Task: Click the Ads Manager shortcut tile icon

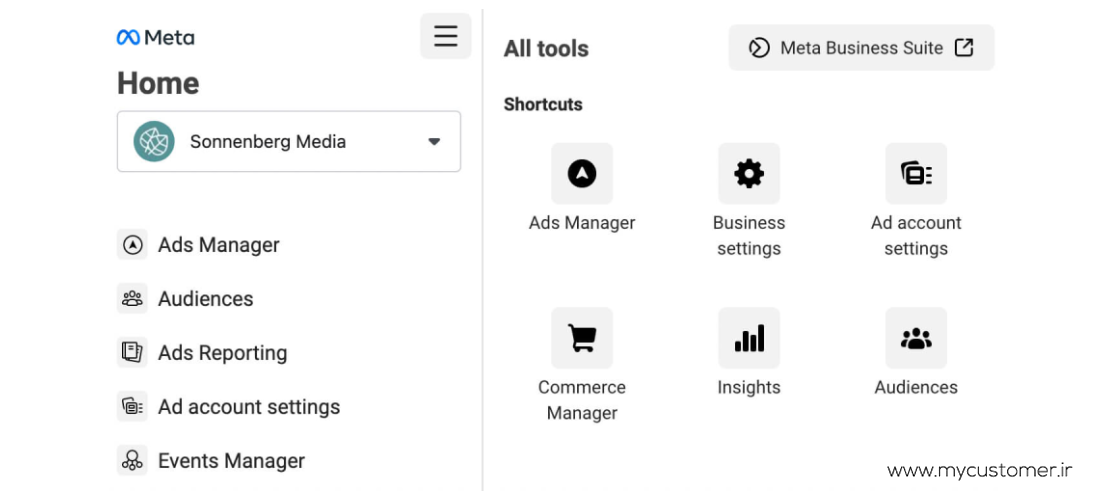Action: coord(582,173)
